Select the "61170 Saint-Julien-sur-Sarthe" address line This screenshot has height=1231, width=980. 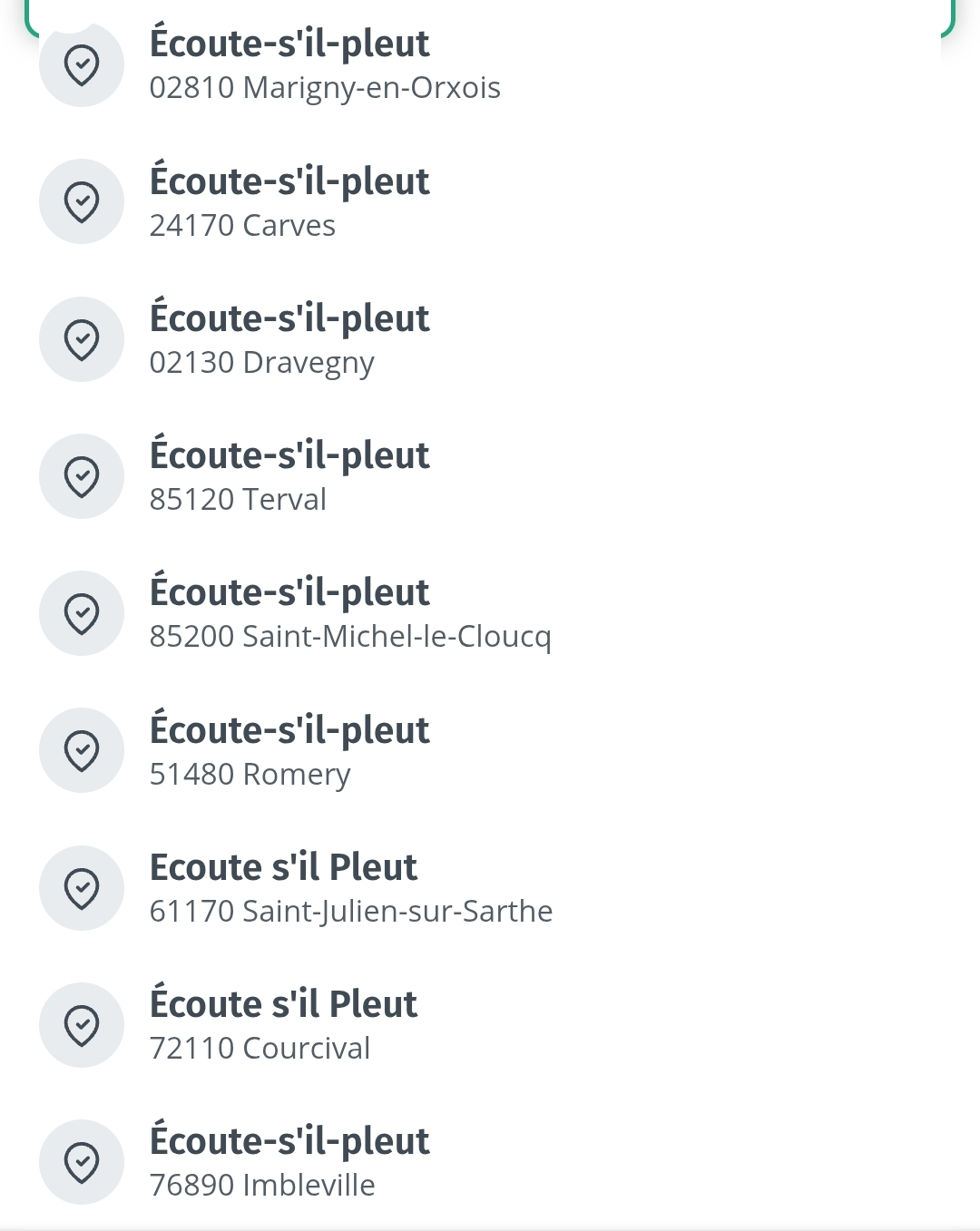(351, 912)
